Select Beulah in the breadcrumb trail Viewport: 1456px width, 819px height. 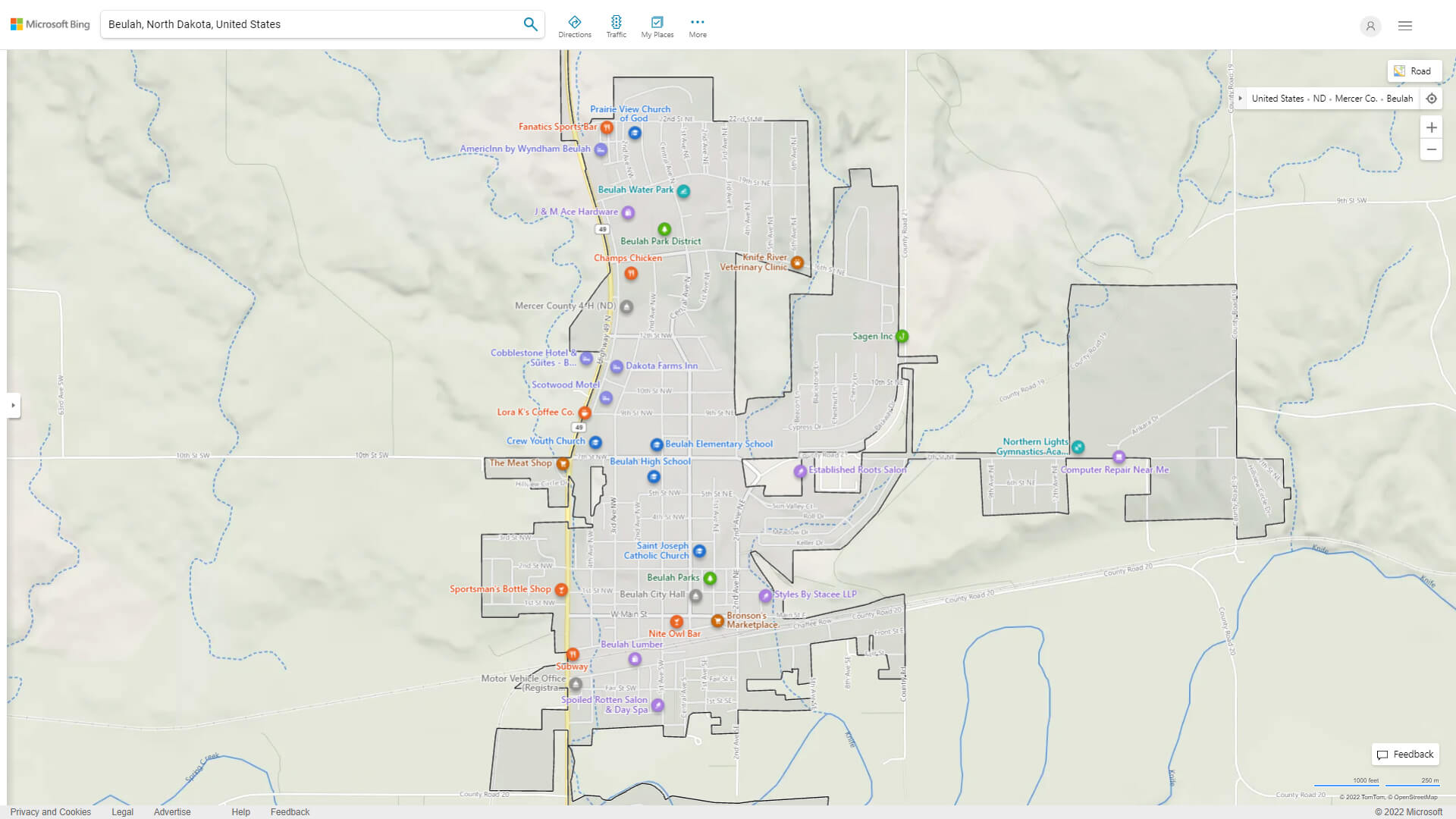1399,98
